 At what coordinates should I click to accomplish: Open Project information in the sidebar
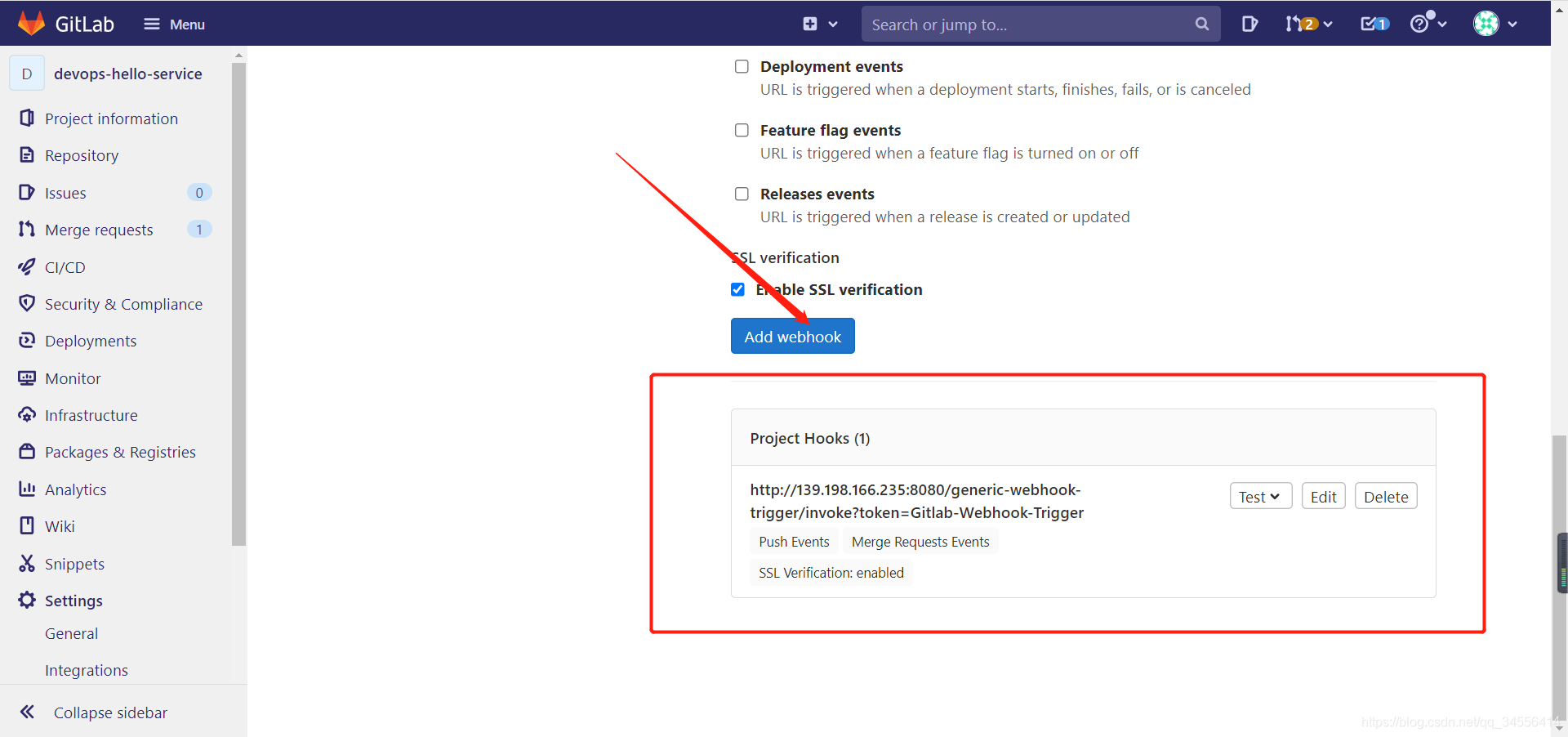[111, 118]
